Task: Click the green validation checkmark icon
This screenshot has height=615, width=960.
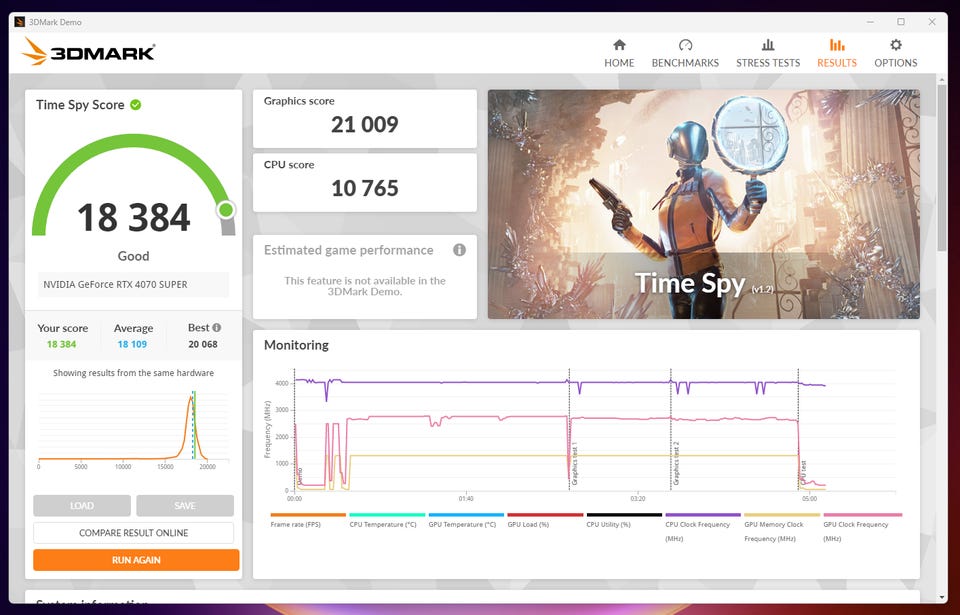Action: pyautogui.click(x=136, y=105)
